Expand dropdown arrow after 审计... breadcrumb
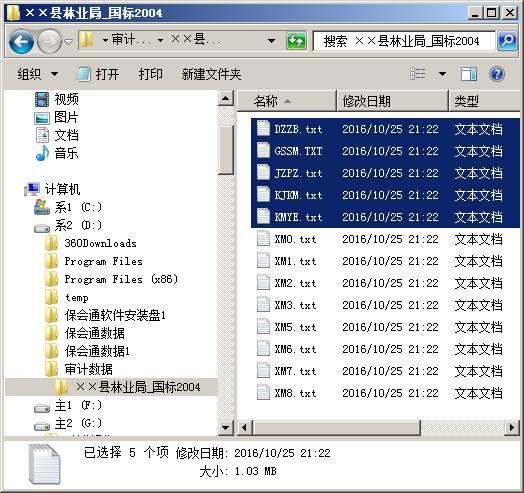The height and width of the screenshot is (493, 524). click(160, 41)
